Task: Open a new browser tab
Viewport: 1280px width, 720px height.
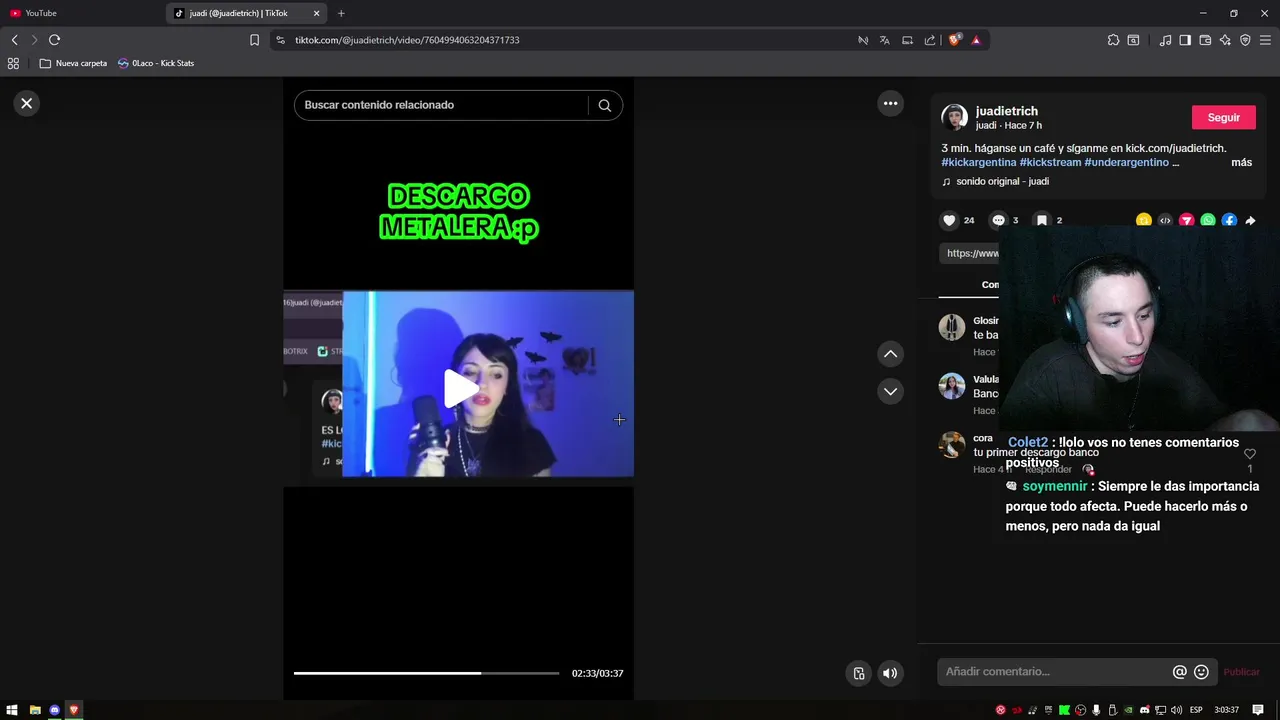Action: [x=341, y=13]
